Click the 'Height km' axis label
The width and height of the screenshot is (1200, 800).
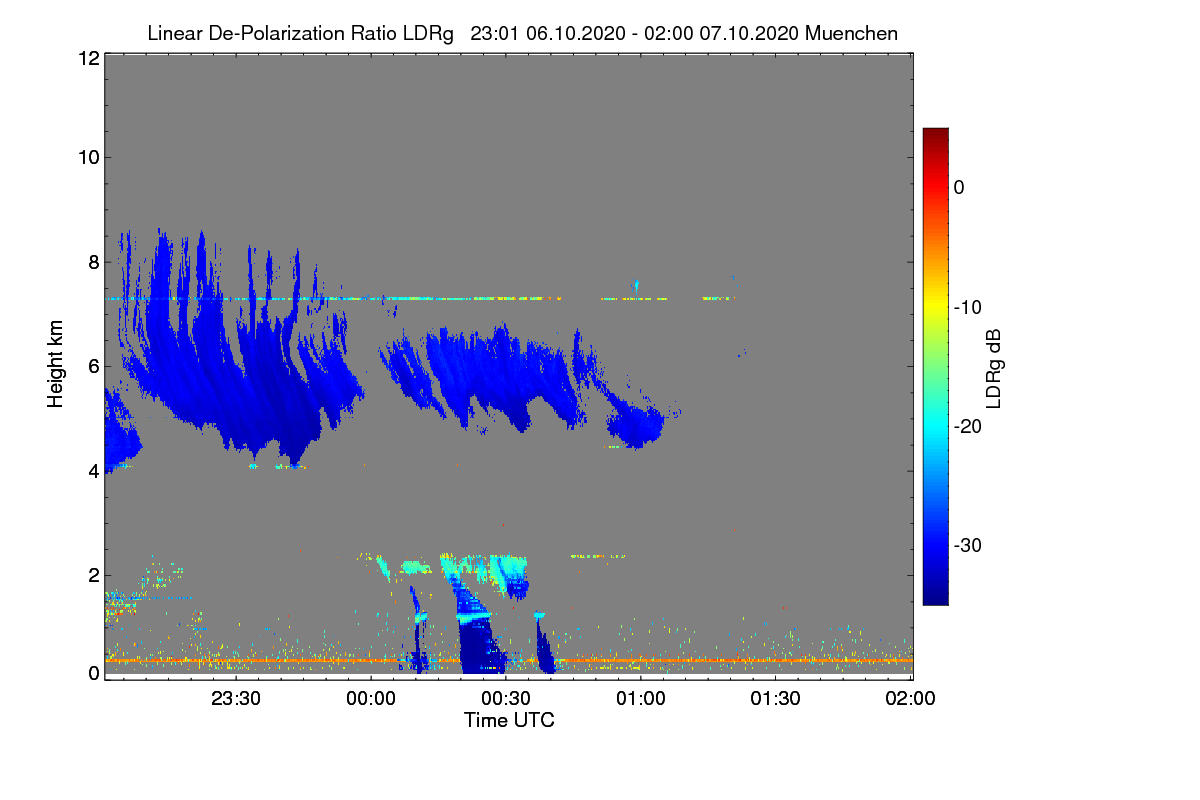[57, 364]
